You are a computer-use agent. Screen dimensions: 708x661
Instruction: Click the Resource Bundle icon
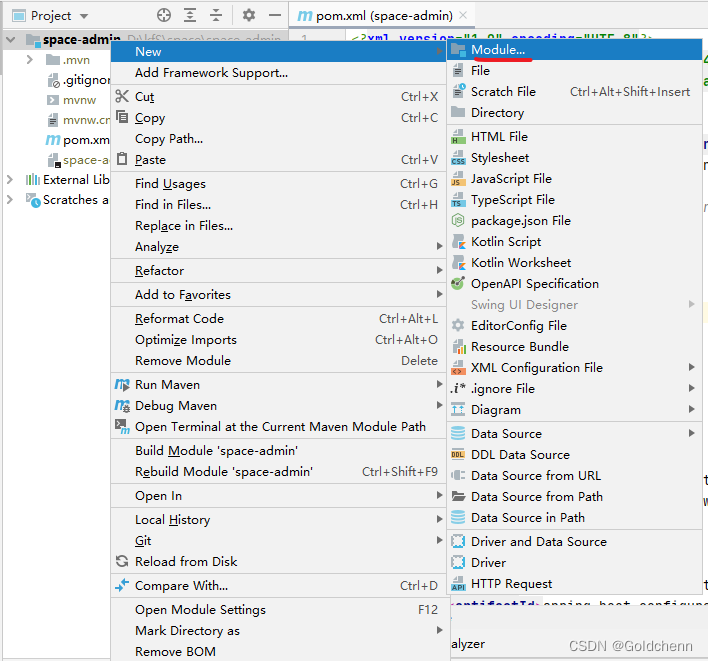click(x=459, y=346)
